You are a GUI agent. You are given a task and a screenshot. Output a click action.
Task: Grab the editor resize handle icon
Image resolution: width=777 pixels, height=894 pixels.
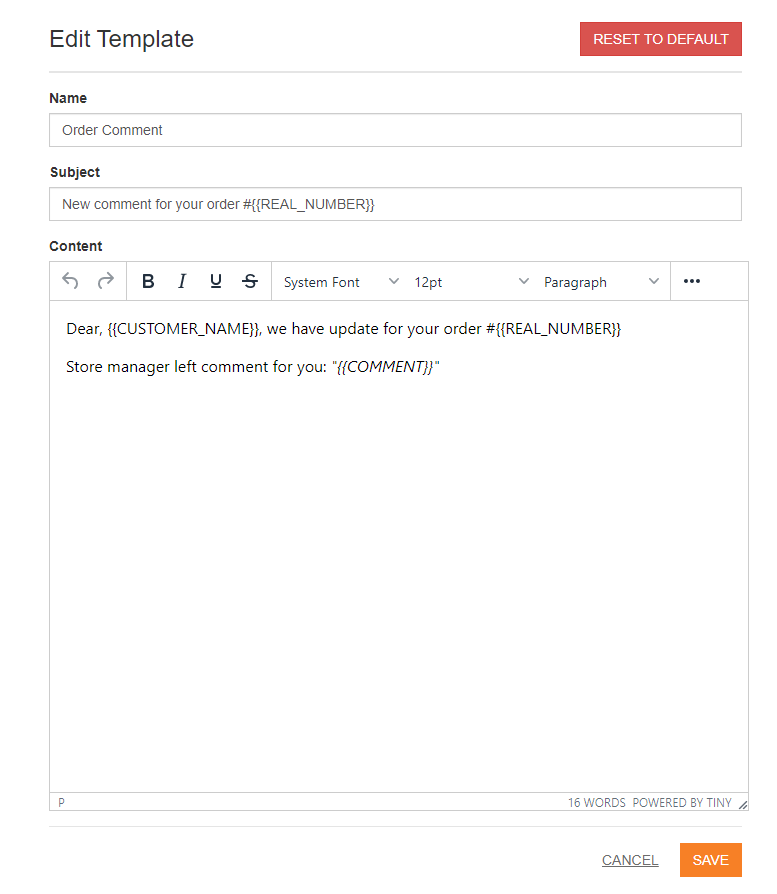(743, 804)
